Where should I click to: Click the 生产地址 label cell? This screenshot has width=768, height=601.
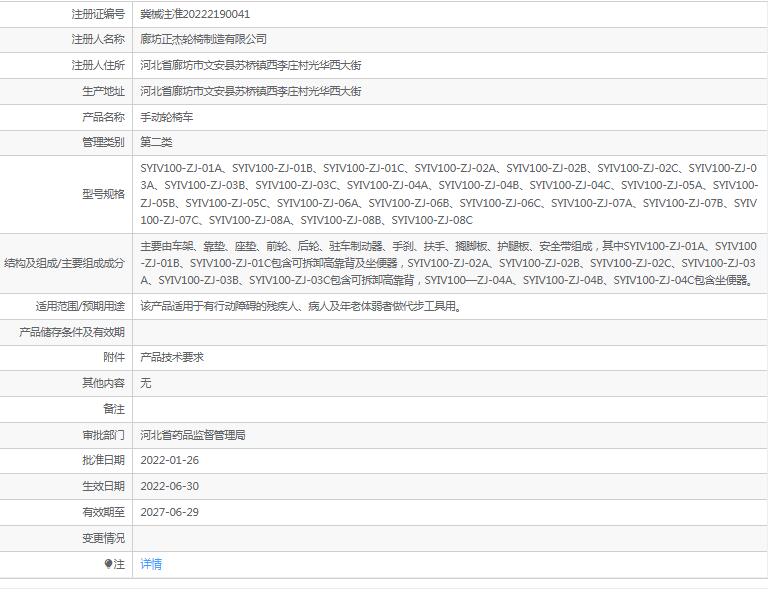(x=66, y=91)
